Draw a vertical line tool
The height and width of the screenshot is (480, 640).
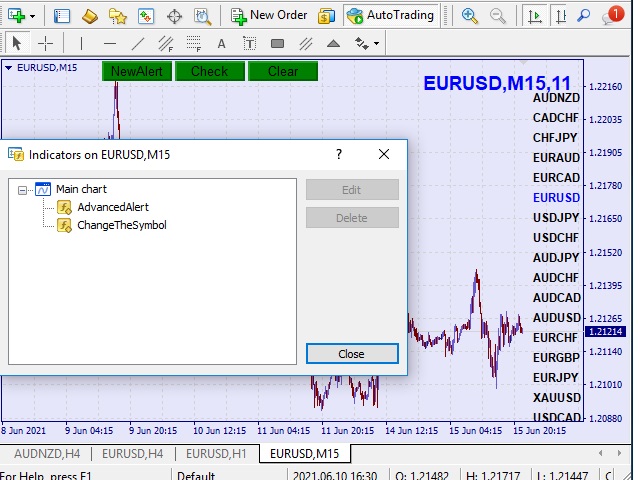click(x=80, y=44)
